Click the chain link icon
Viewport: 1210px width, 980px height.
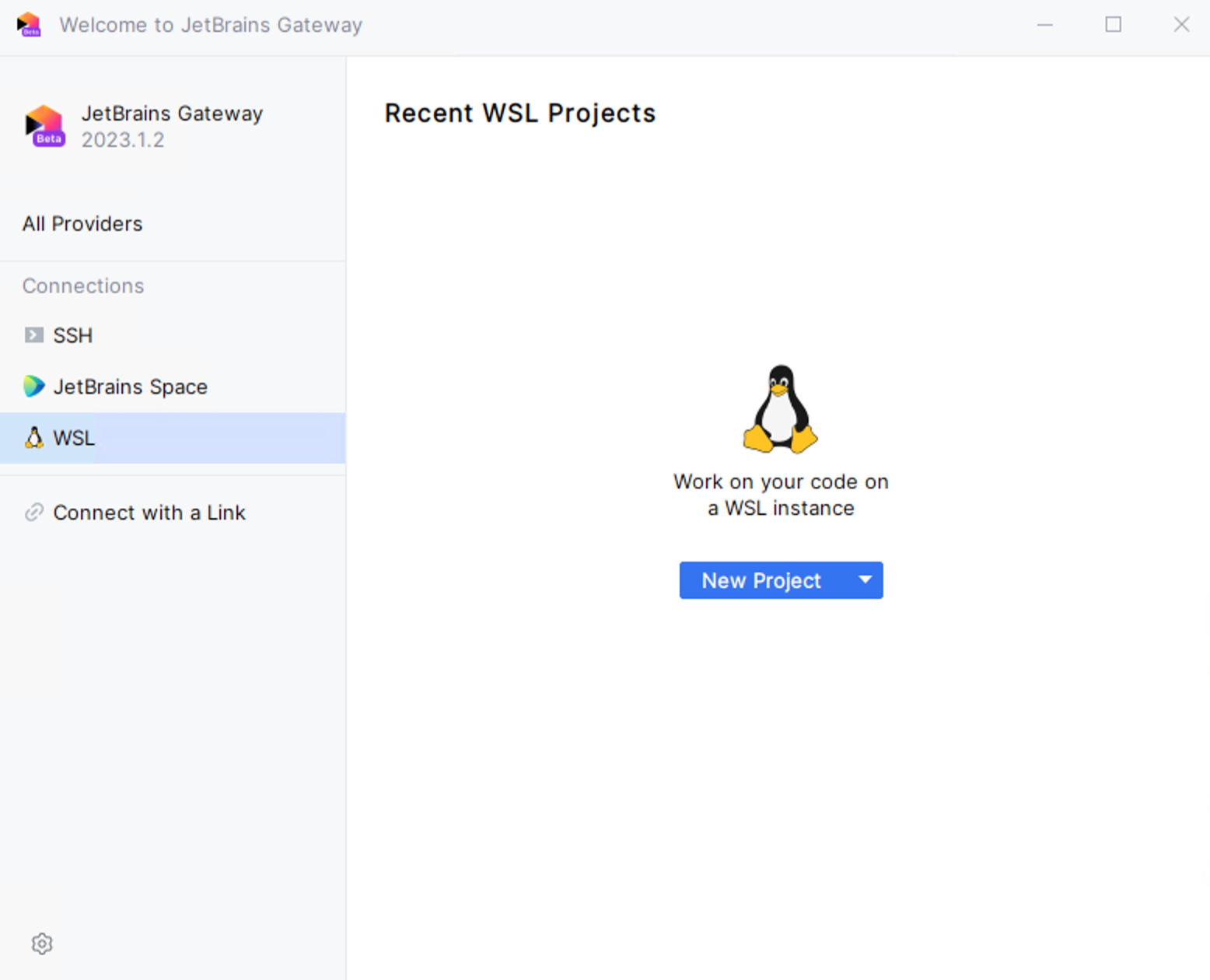pyautogui.click(x=33, y=513)
